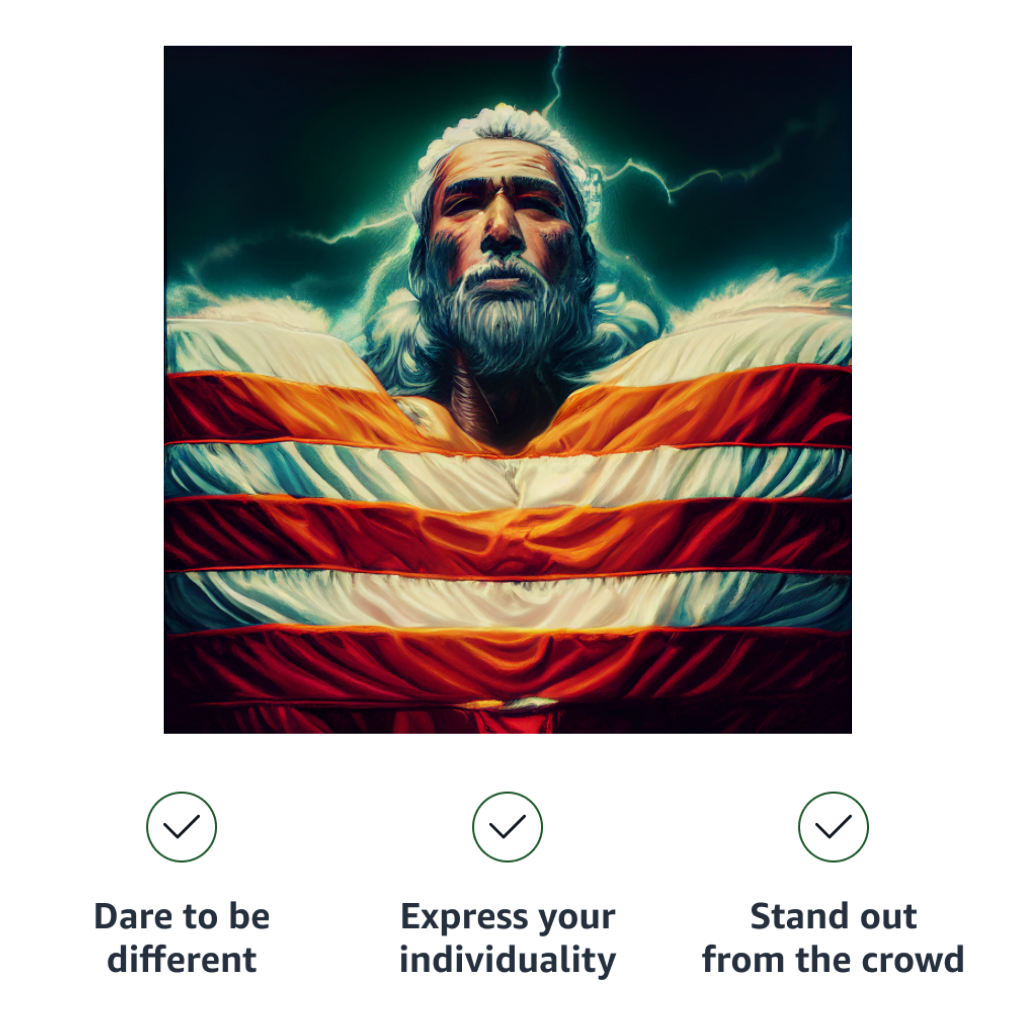Select the "Stand out" heading line
This screenshot has height=1024, width=1024.
click(833, 916)
